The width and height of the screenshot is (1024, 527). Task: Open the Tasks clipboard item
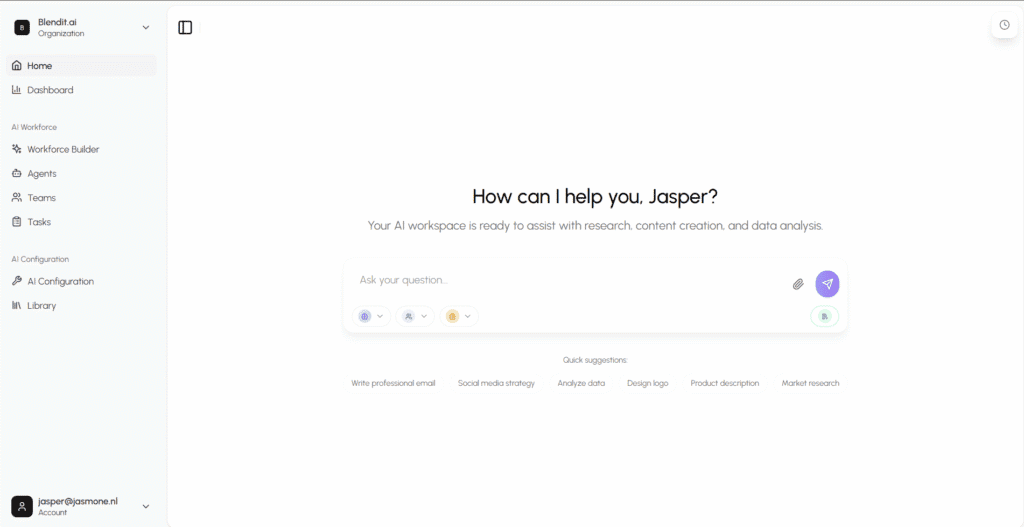(82, 222)
